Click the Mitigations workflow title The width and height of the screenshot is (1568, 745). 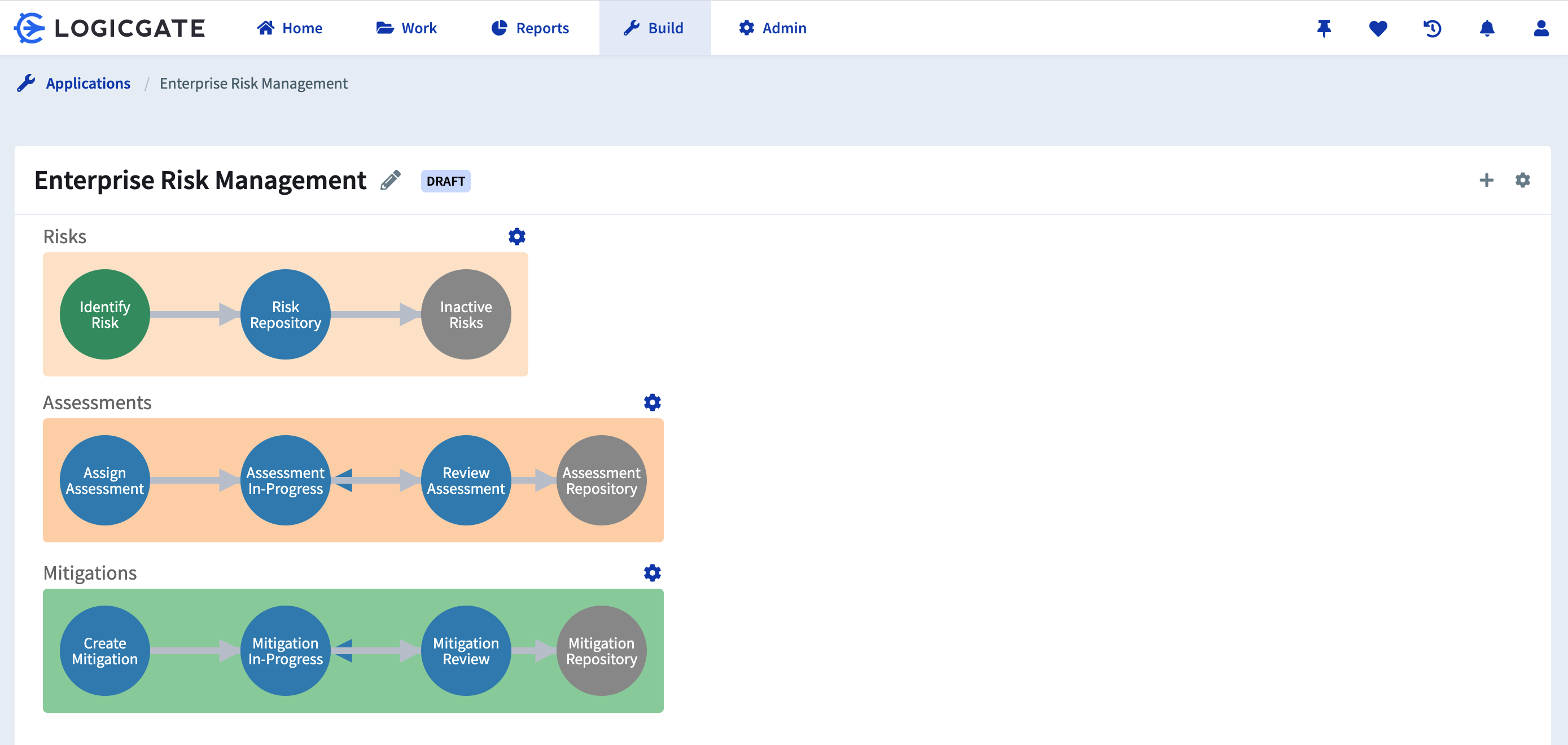pos(90,573)
